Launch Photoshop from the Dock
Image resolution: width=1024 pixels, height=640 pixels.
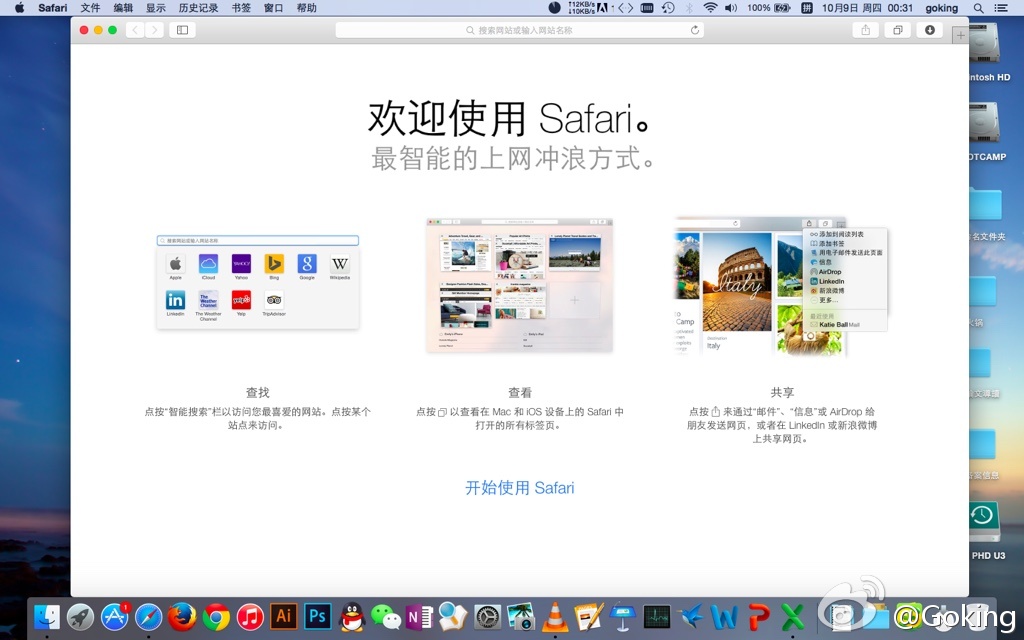pyautogui.click(x=318, y=616)
